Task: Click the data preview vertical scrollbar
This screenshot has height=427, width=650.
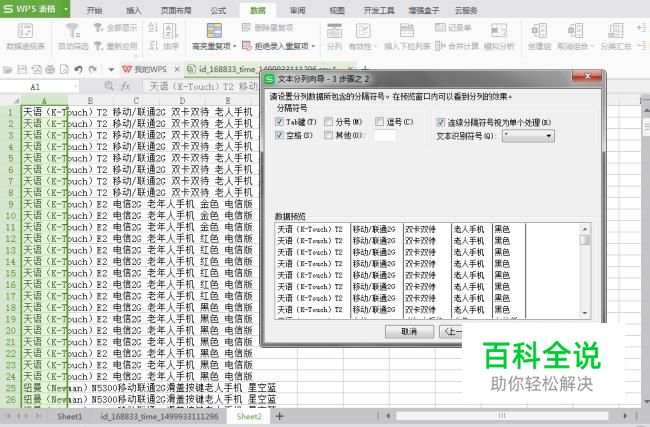Action: click(585, 271)
